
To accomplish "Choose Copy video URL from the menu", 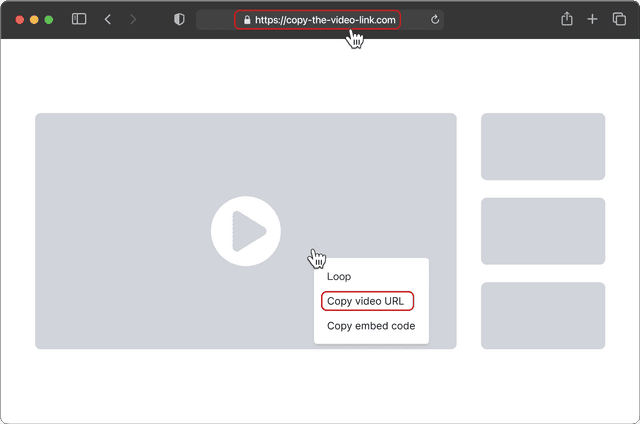I will pyautogui.click(x=366, y=301).
